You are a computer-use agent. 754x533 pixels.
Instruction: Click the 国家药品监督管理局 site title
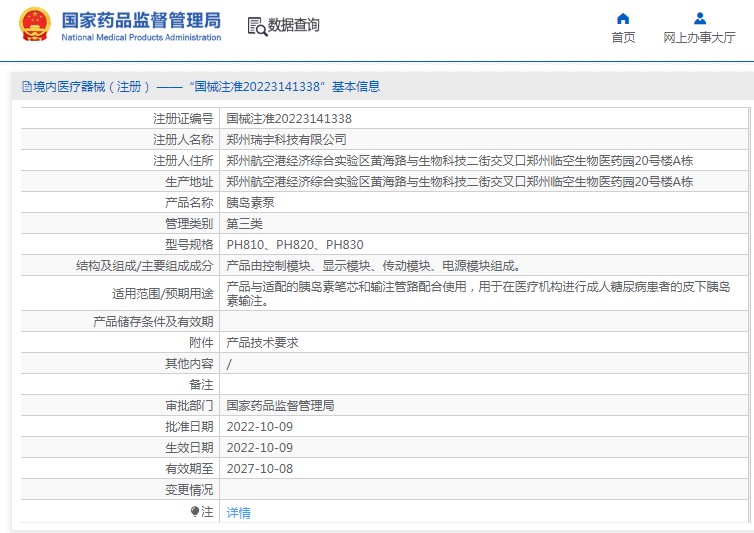coord(141,20)
